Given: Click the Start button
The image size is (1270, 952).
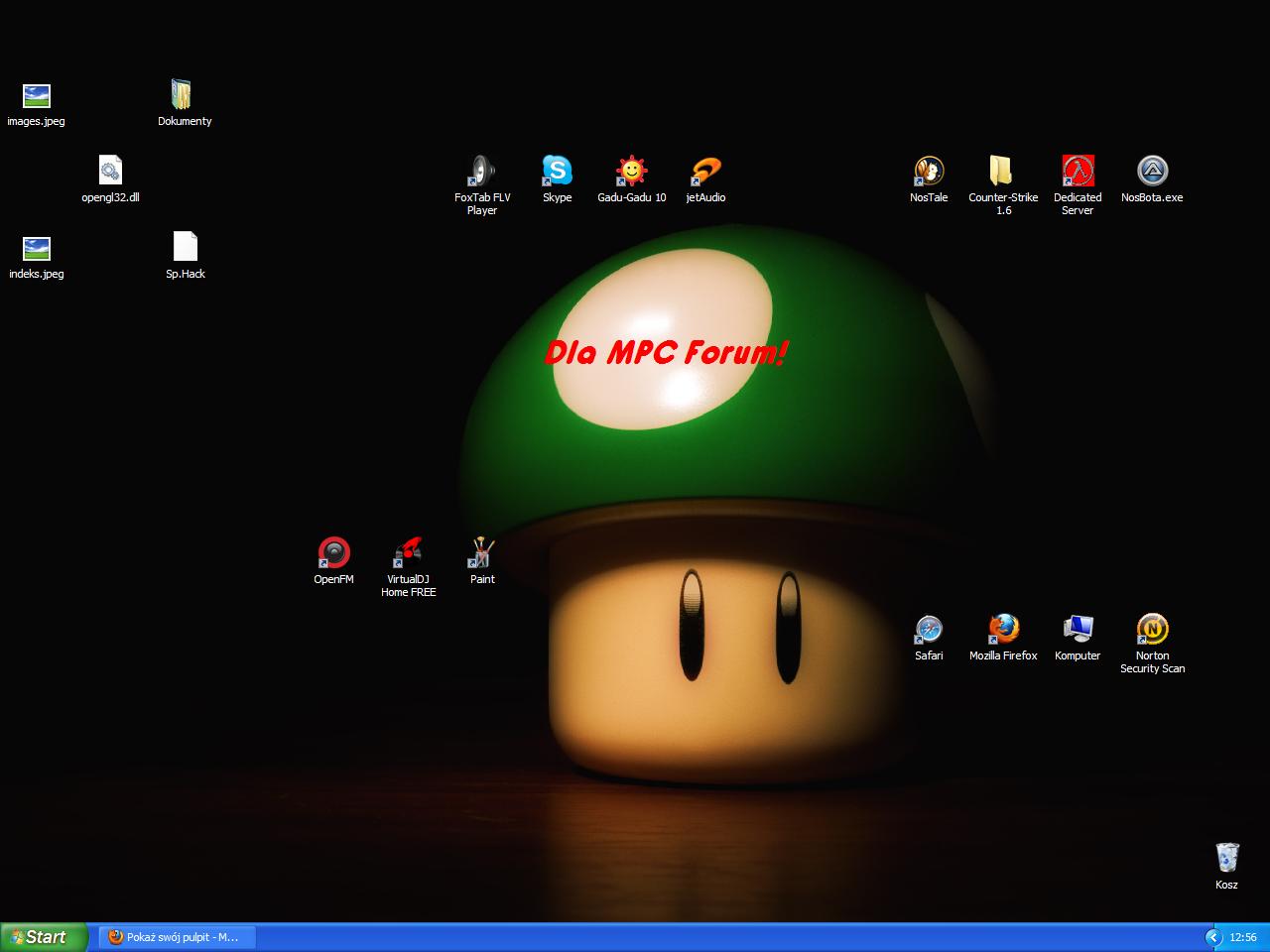Looking at the screenshot, I should pyautogui.click(x=45, y=937).
